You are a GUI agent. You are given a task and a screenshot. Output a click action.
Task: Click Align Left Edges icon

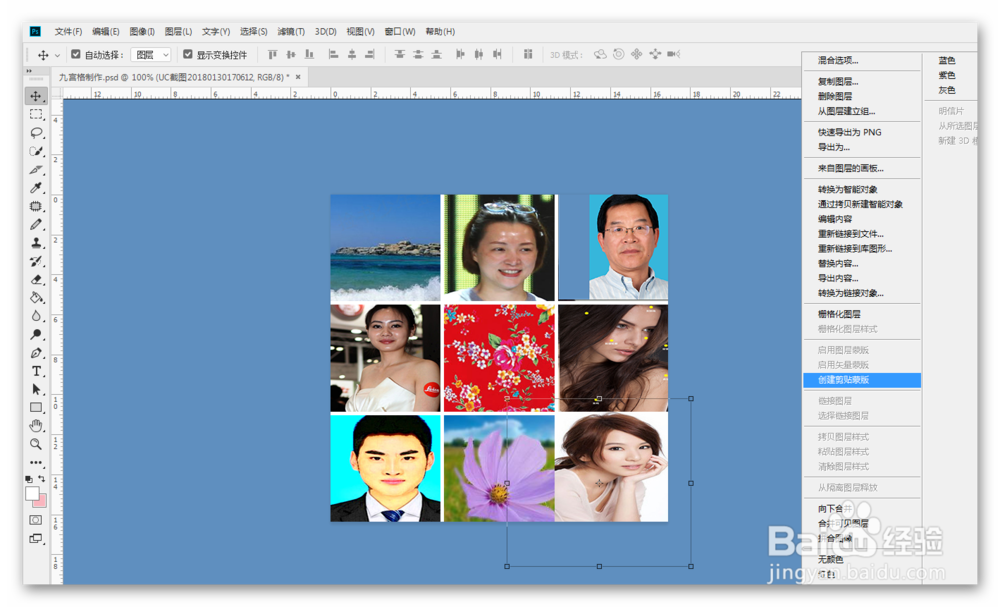[333, 55]
